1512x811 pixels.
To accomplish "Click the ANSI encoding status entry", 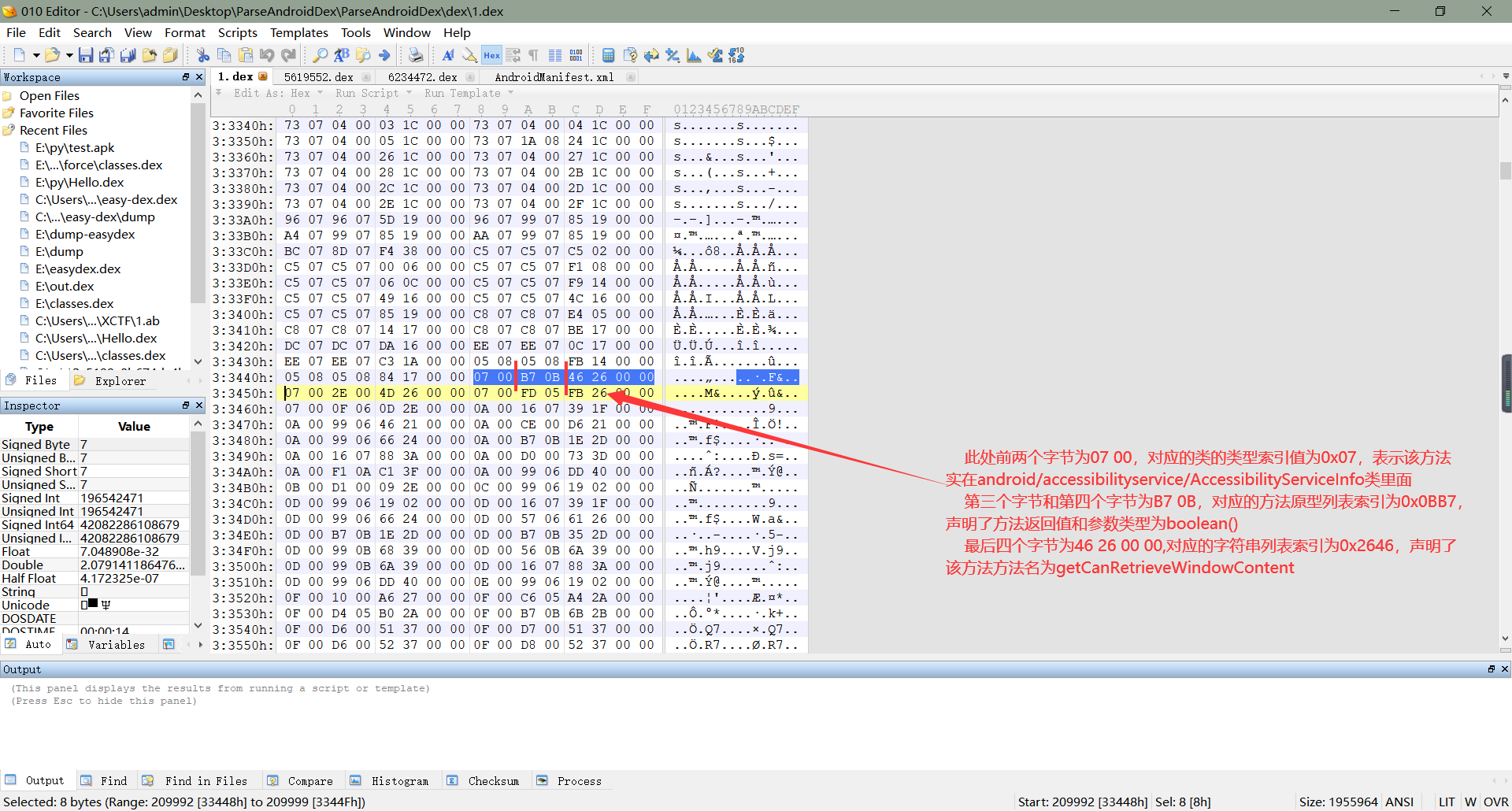I will (1399, 802).
